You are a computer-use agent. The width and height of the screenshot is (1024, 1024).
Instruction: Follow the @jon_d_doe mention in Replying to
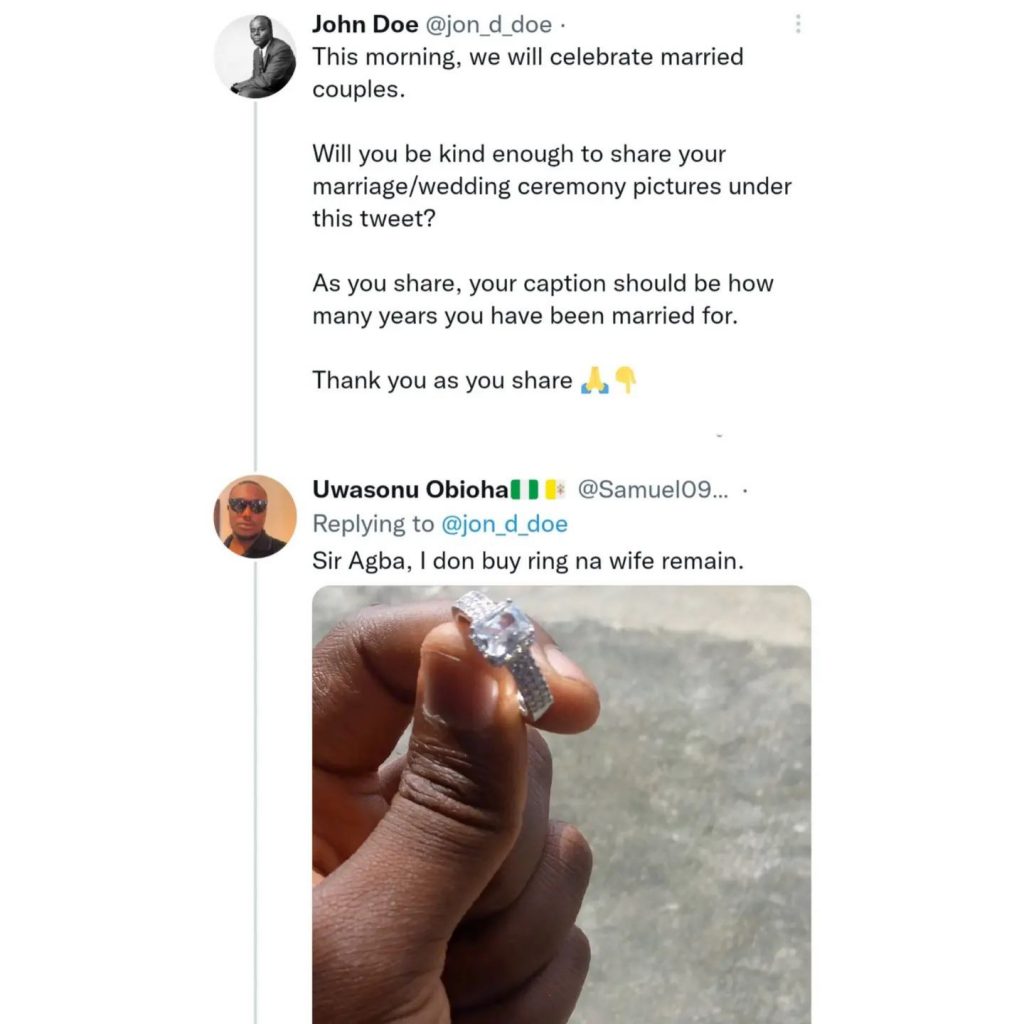click(x=504, y=524)
